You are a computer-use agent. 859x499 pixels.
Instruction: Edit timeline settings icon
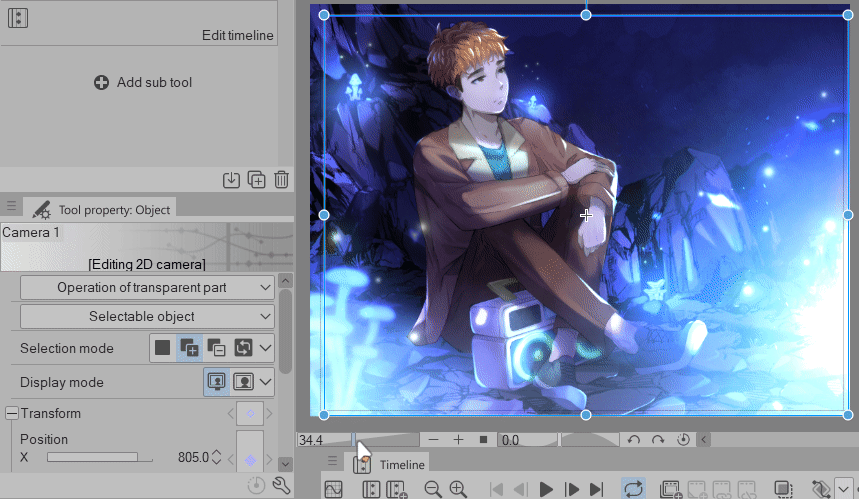coord(371,489)
